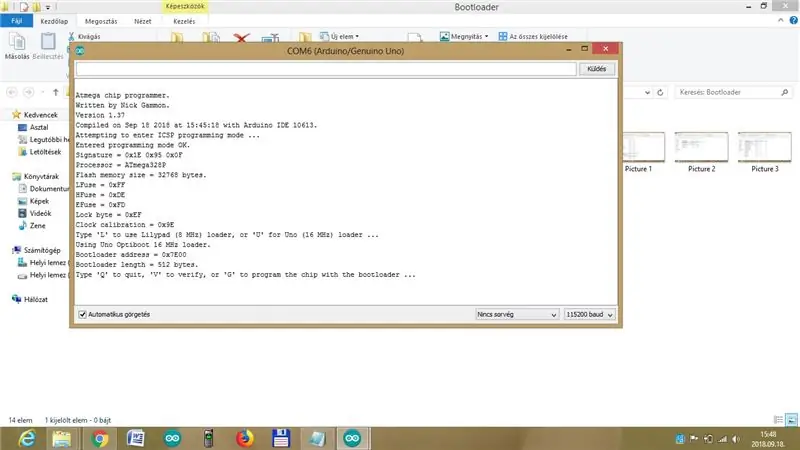Image resolution: width=800 pixels, height=450 pixels.
Task: Open File Explorer from taskbar
Action: (x=62, y=438)
